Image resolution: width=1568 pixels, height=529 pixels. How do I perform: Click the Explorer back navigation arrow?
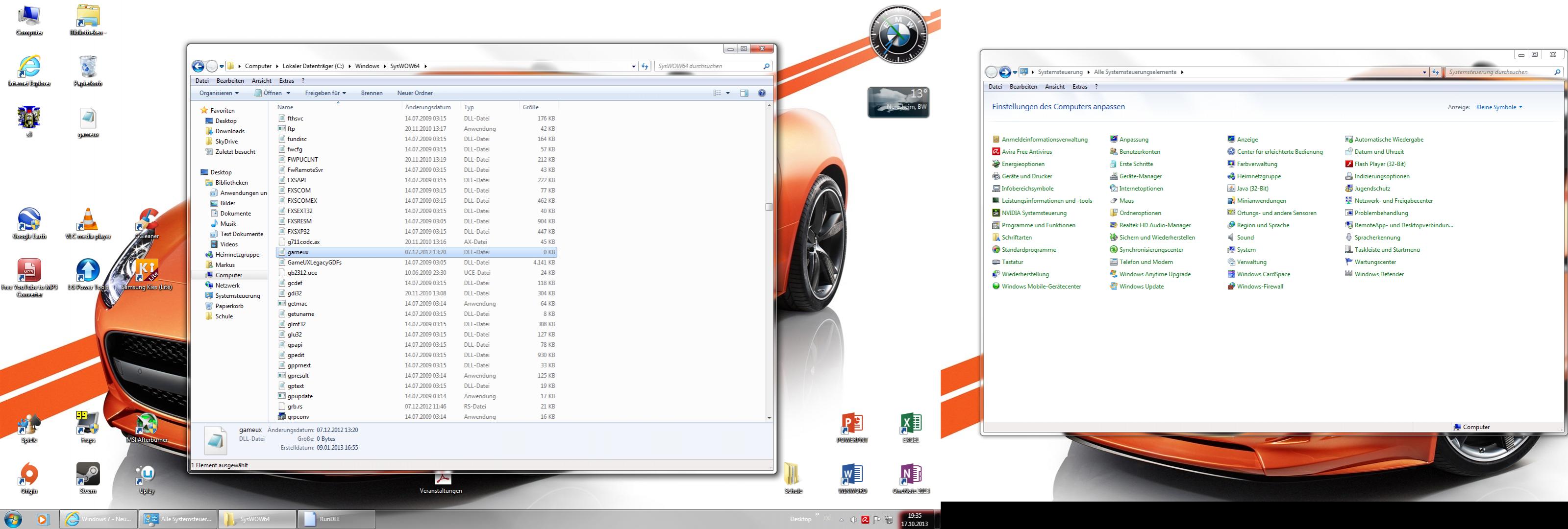pos(198,66)
